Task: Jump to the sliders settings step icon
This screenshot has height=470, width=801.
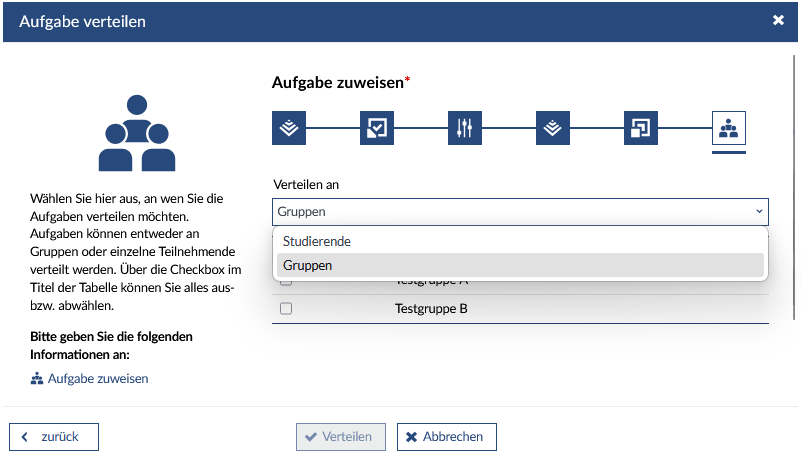Action: (465, 128)
